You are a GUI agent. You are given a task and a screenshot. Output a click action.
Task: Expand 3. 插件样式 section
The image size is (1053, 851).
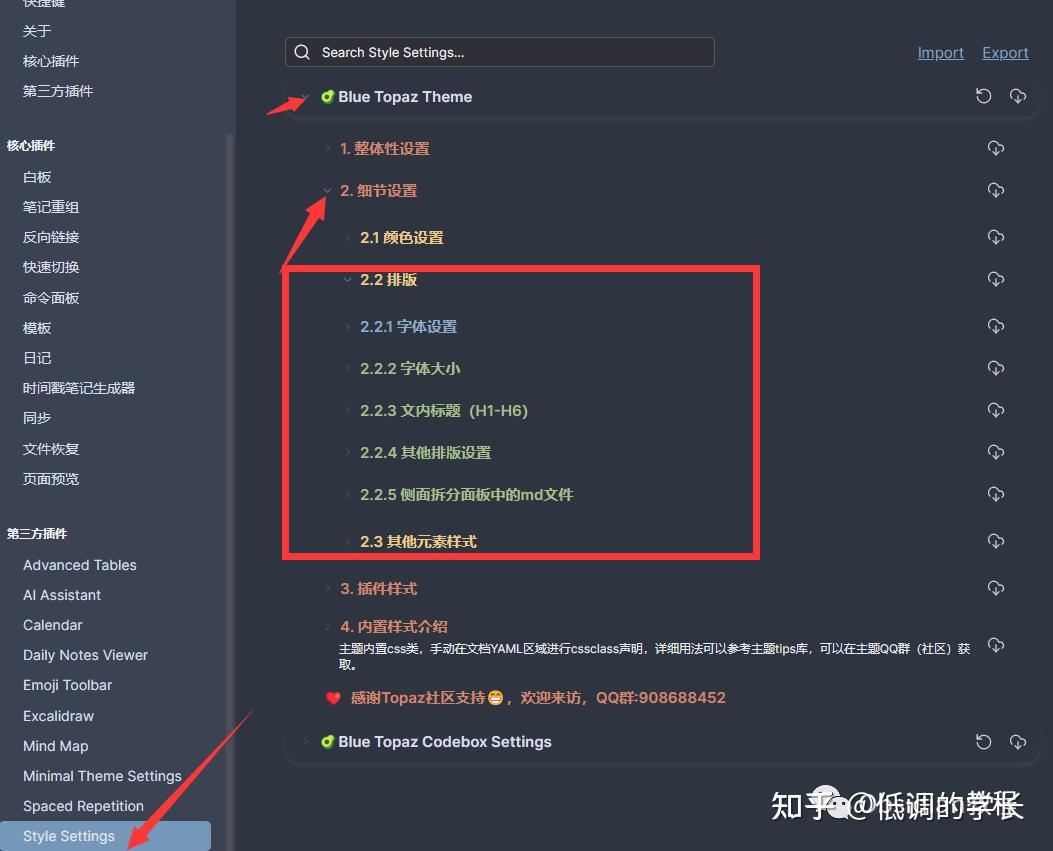pos(327,588)
